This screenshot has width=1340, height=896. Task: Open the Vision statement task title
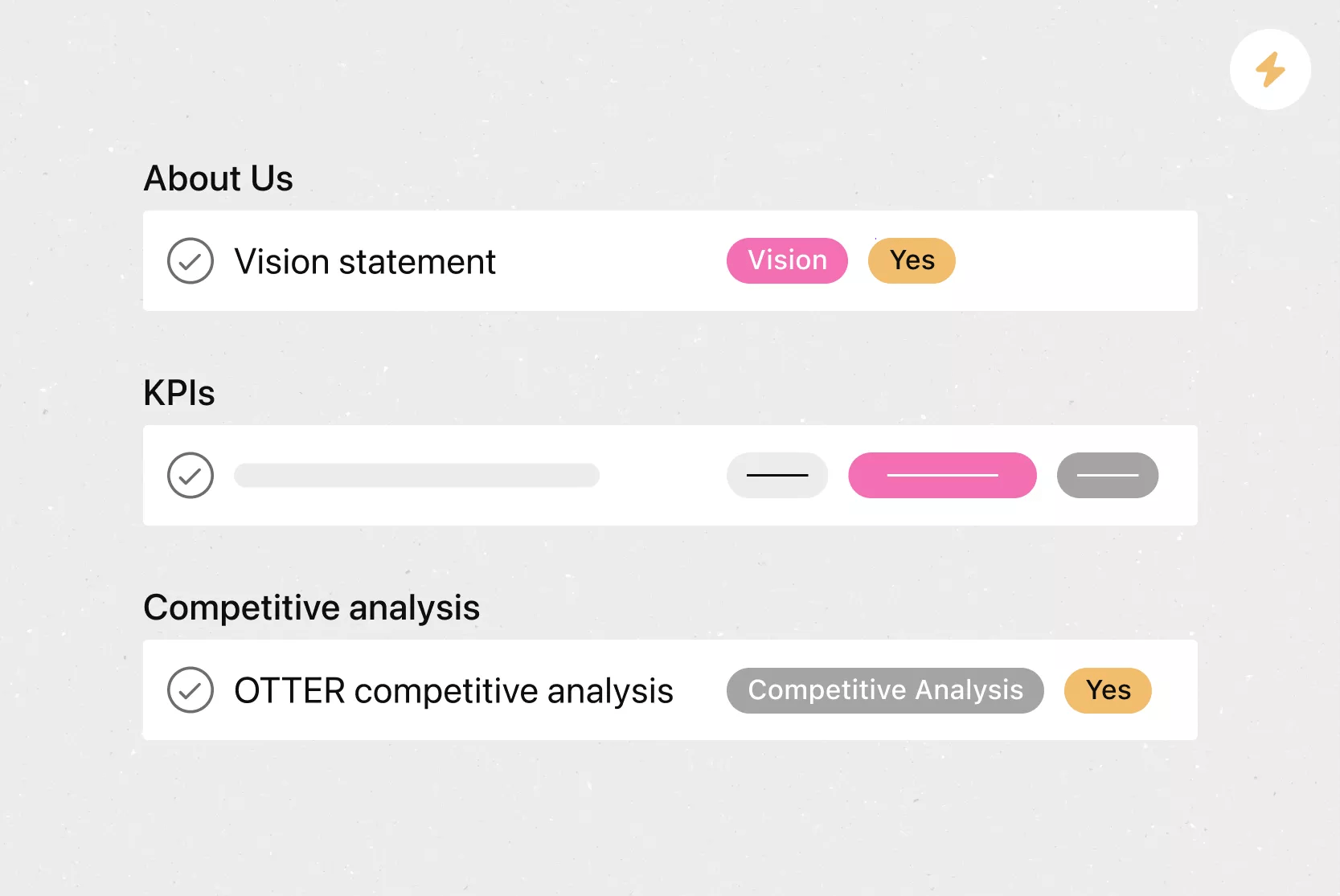pyautogui.click(x=365, y=262)
